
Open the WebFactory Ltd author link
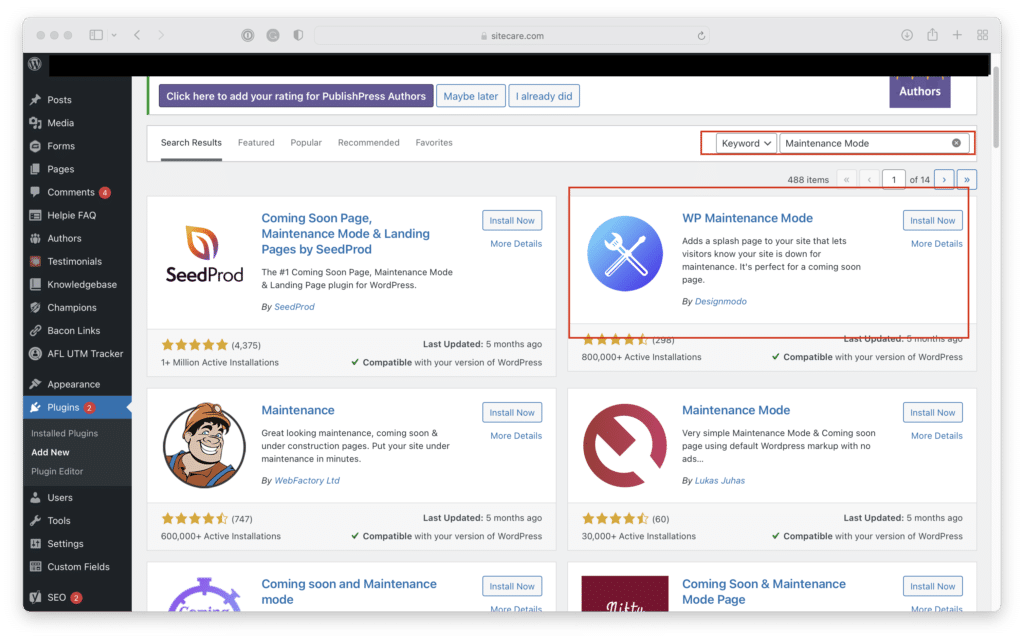tap(307, 480)
